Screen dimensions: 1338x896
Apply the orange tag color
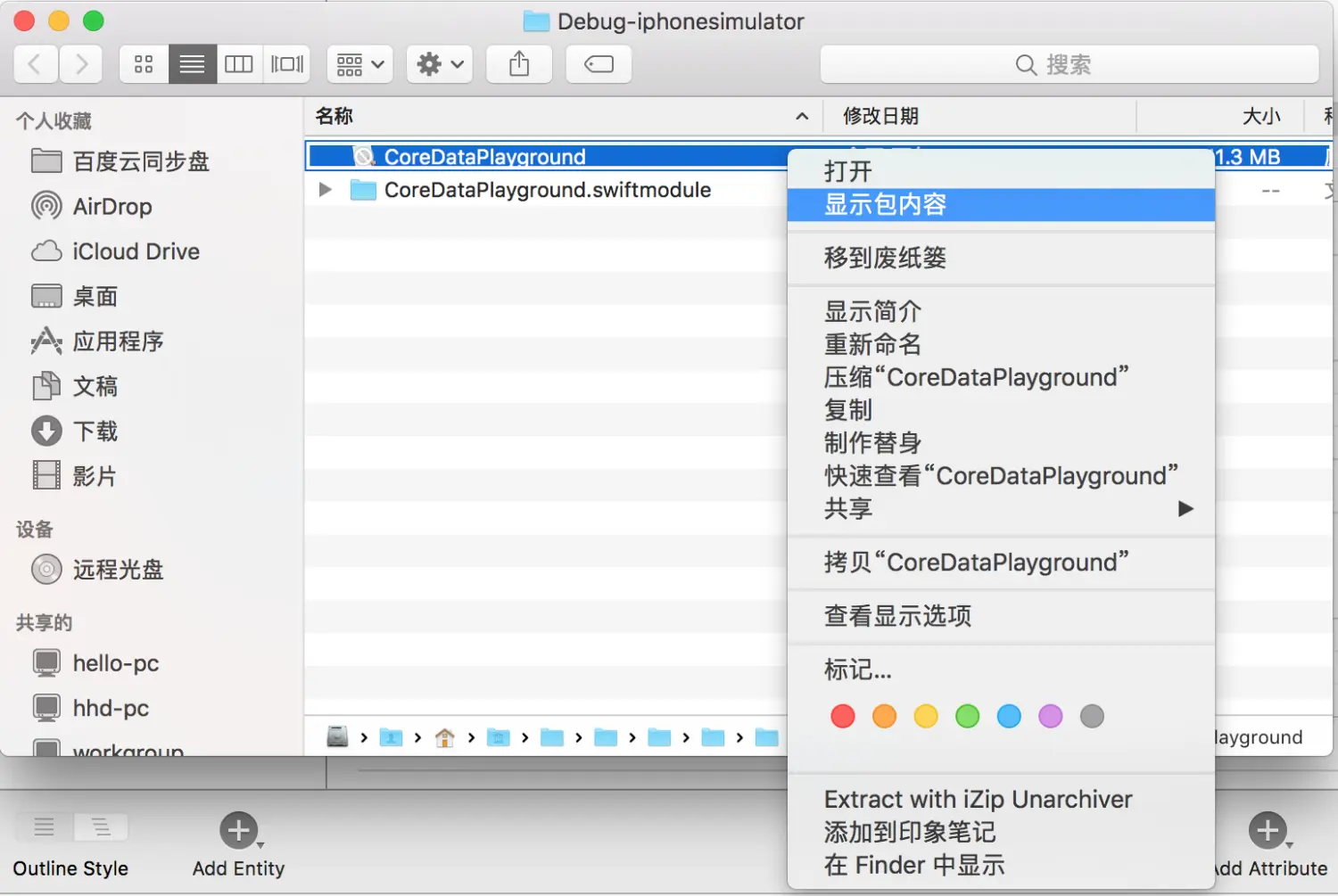884,716
